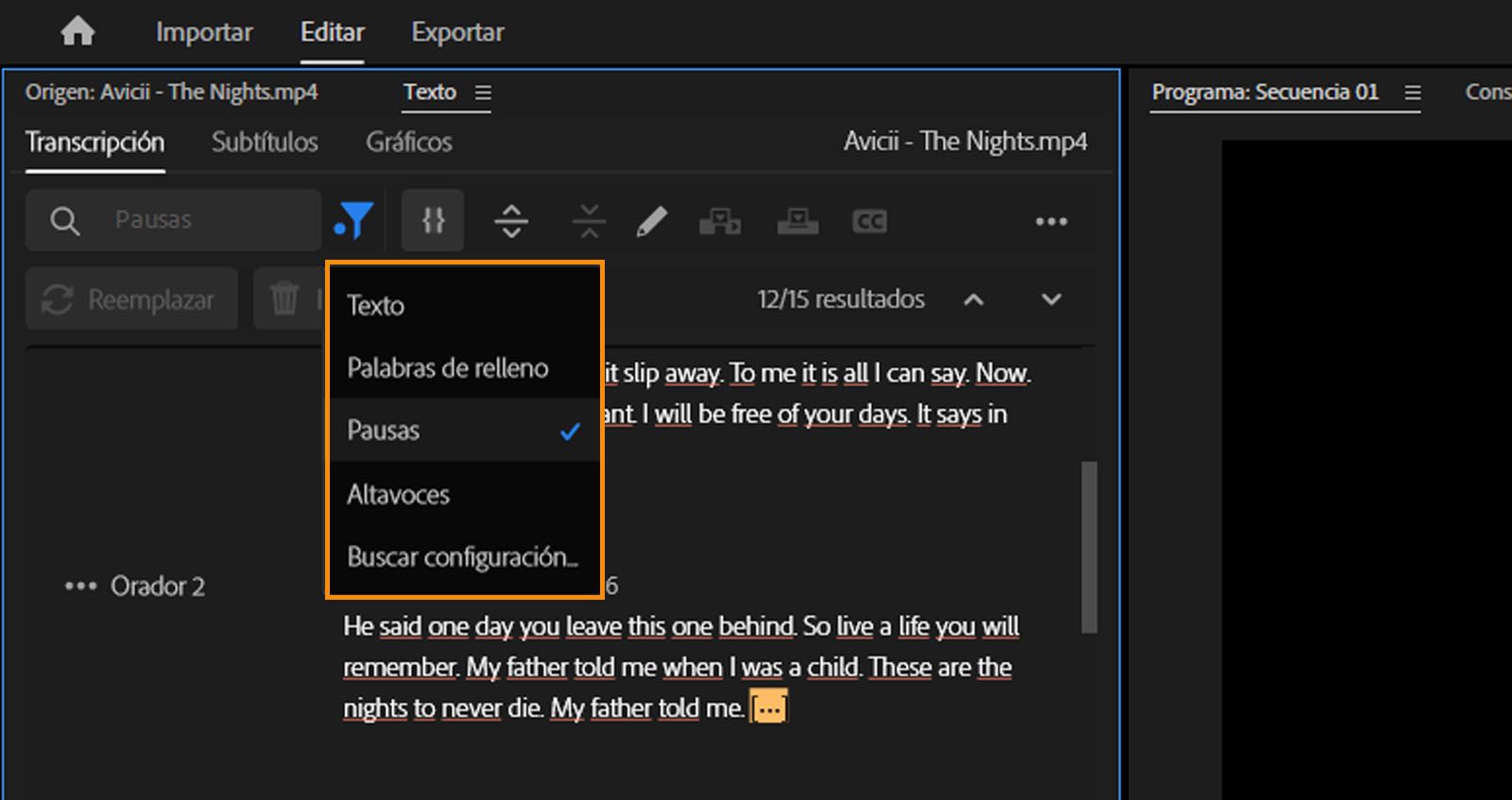
Task: Click the program monitor black preview area
Action: pos(1366,470)
